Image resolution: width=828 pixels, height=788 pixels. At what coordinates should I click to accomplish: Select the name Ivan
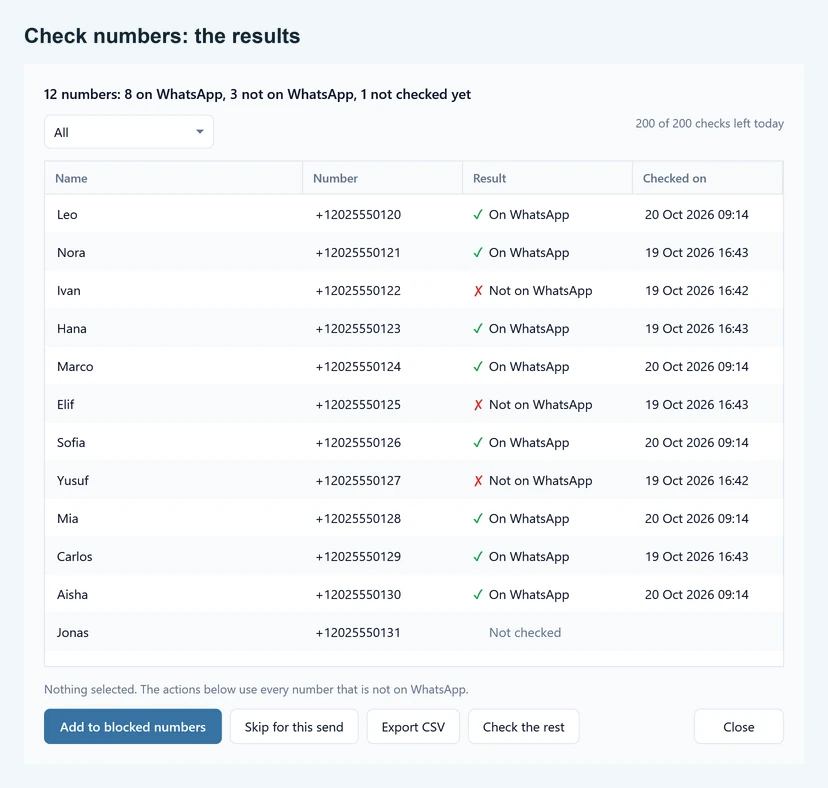[x=69, y=290]
